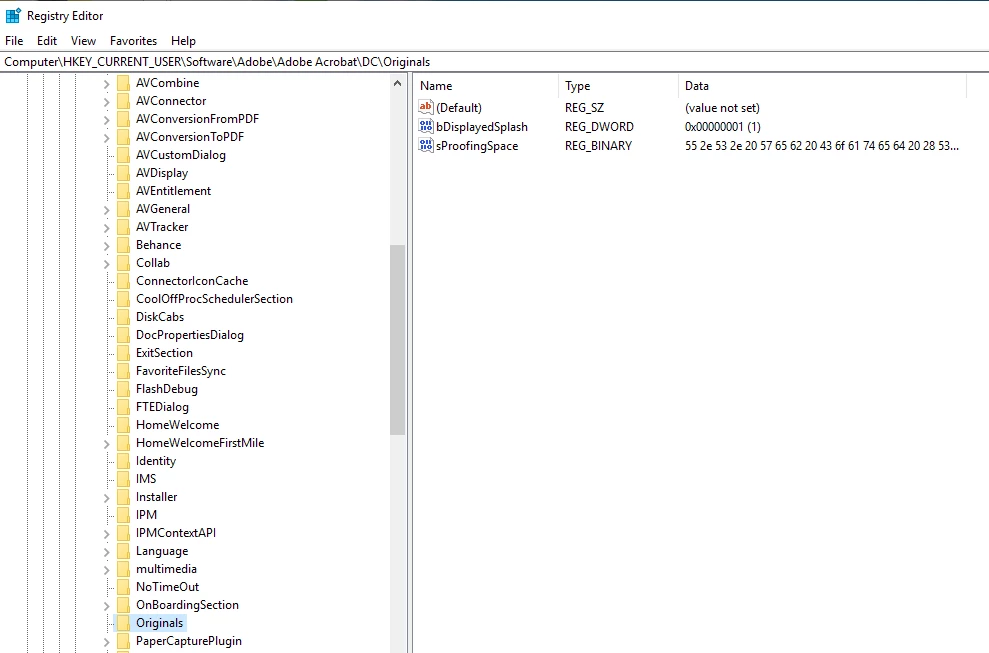Click the AVCustomDialog folder icon
This screenshot has width=989, height=653.
click(124, 155)
